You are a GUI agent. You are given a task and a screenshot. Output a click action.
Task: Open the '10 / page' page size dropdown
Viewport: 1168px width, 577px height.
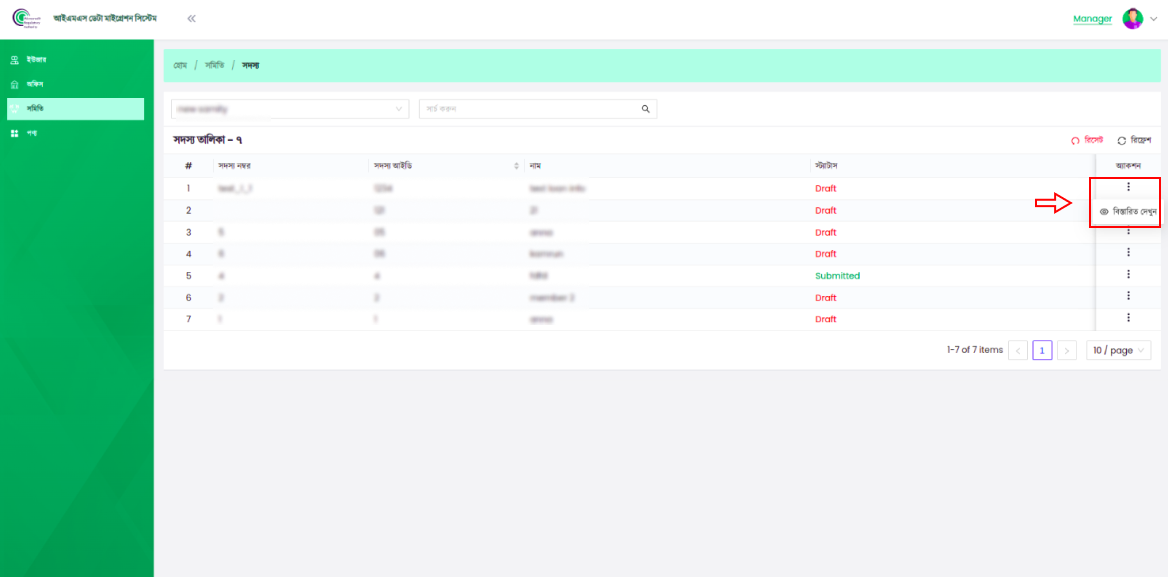(x=1118, y=350)
